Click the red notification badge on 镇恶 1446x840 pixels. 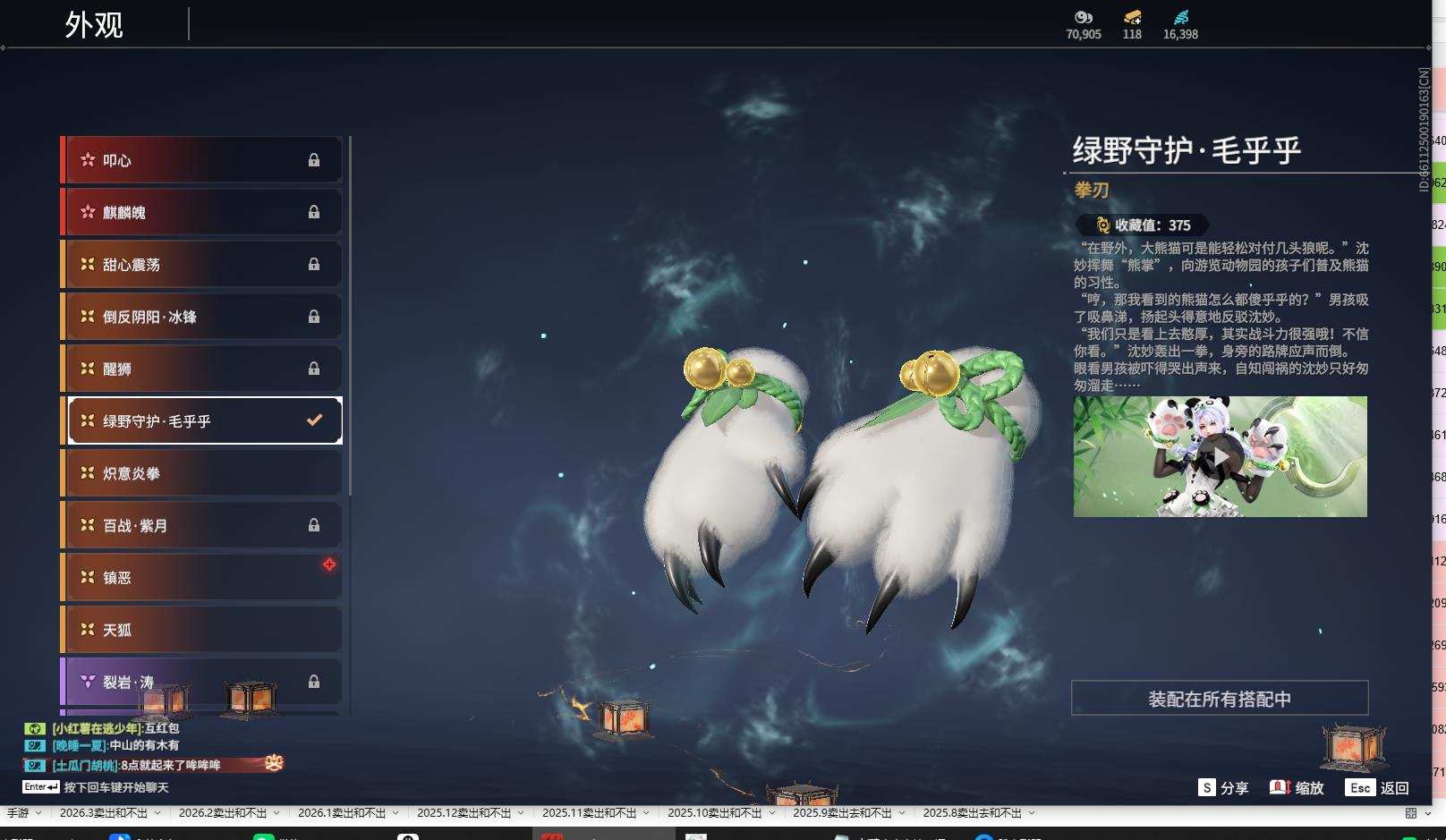329,563
